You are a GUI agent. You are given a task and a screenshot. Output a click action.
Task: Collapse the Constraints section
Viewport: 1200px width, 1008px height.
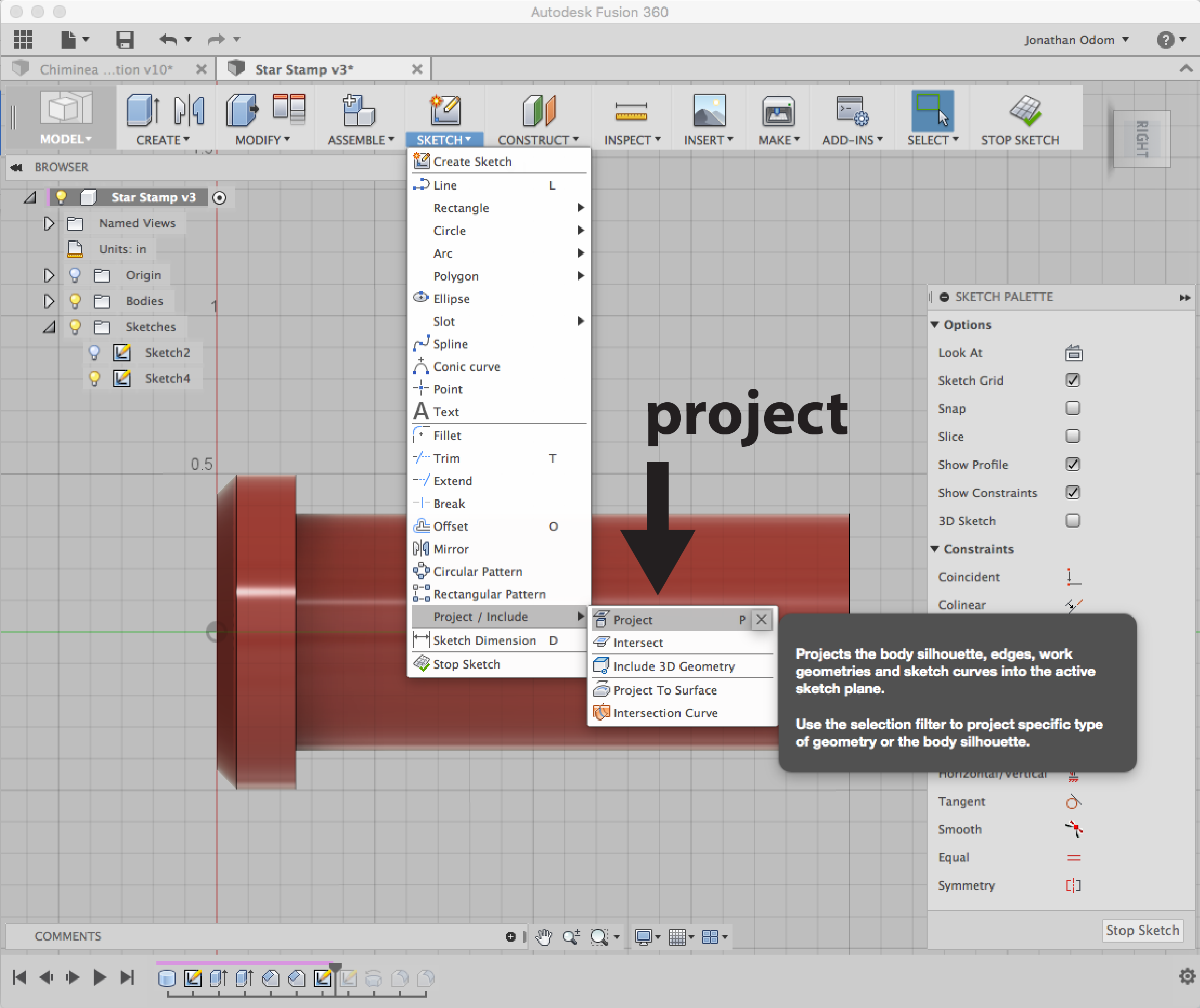(x=935, y=549)
